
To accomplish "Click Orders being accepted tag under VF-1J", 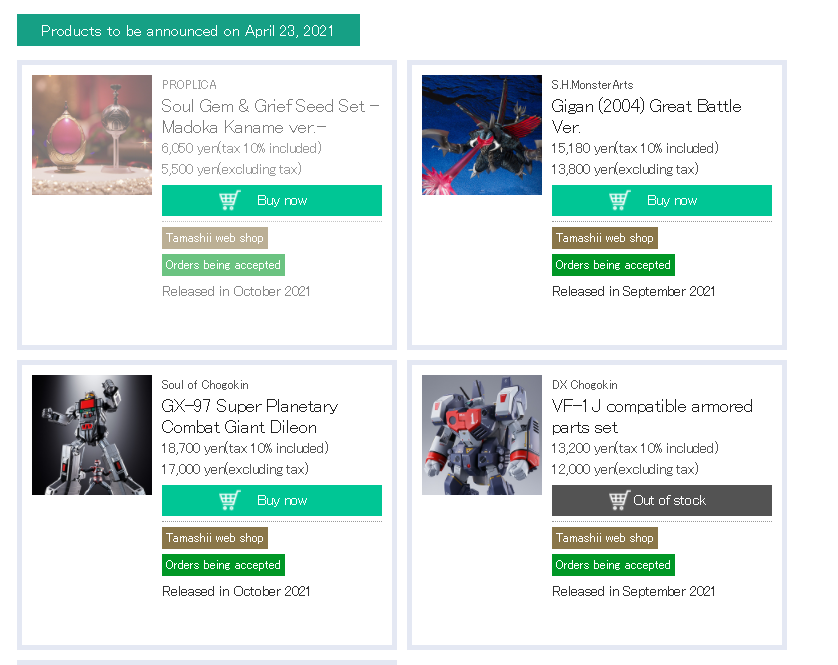I will click(613, 565).
